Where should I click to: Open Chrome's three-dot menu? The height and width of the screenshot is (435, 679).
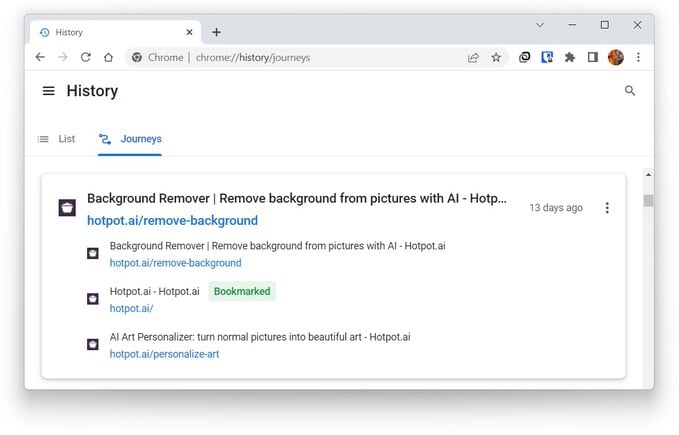pyautogui.click(x=638, y=57)
